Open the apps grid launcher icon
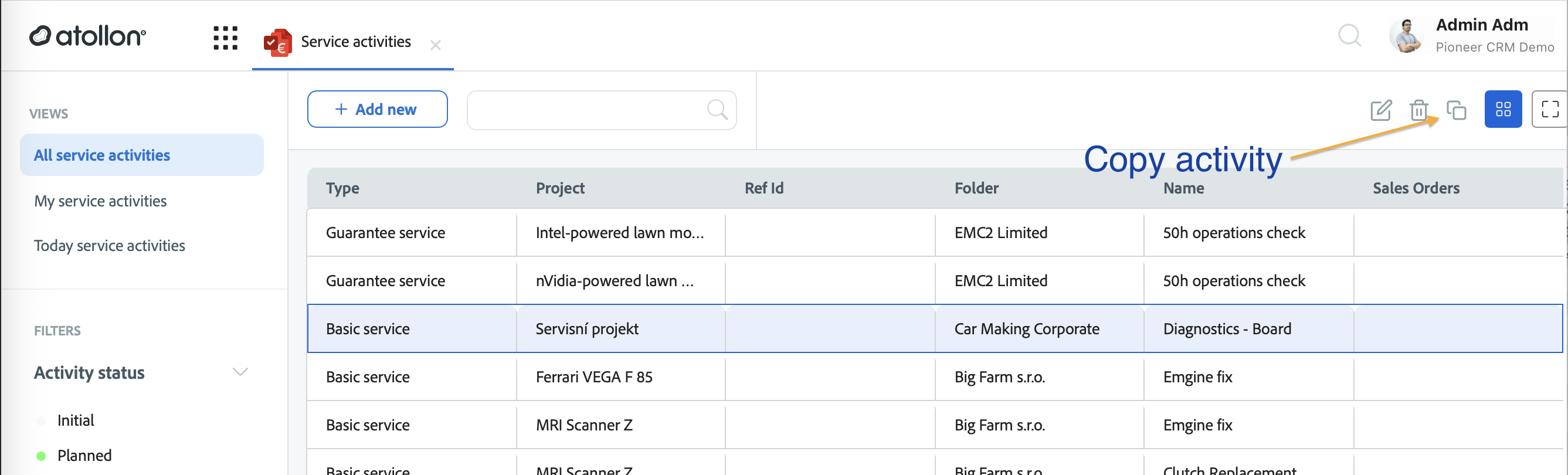The image size is (1568, 475). pyautogui.click(x=225, y=38)
